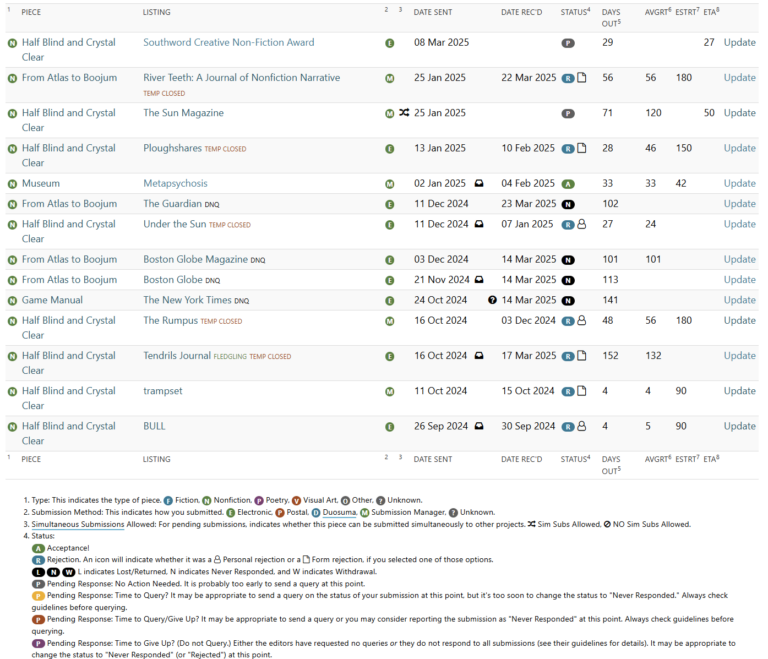Viewport: 768px width, 659px height.
Task: Click the top DATE SENT column header
Action: 433,12
